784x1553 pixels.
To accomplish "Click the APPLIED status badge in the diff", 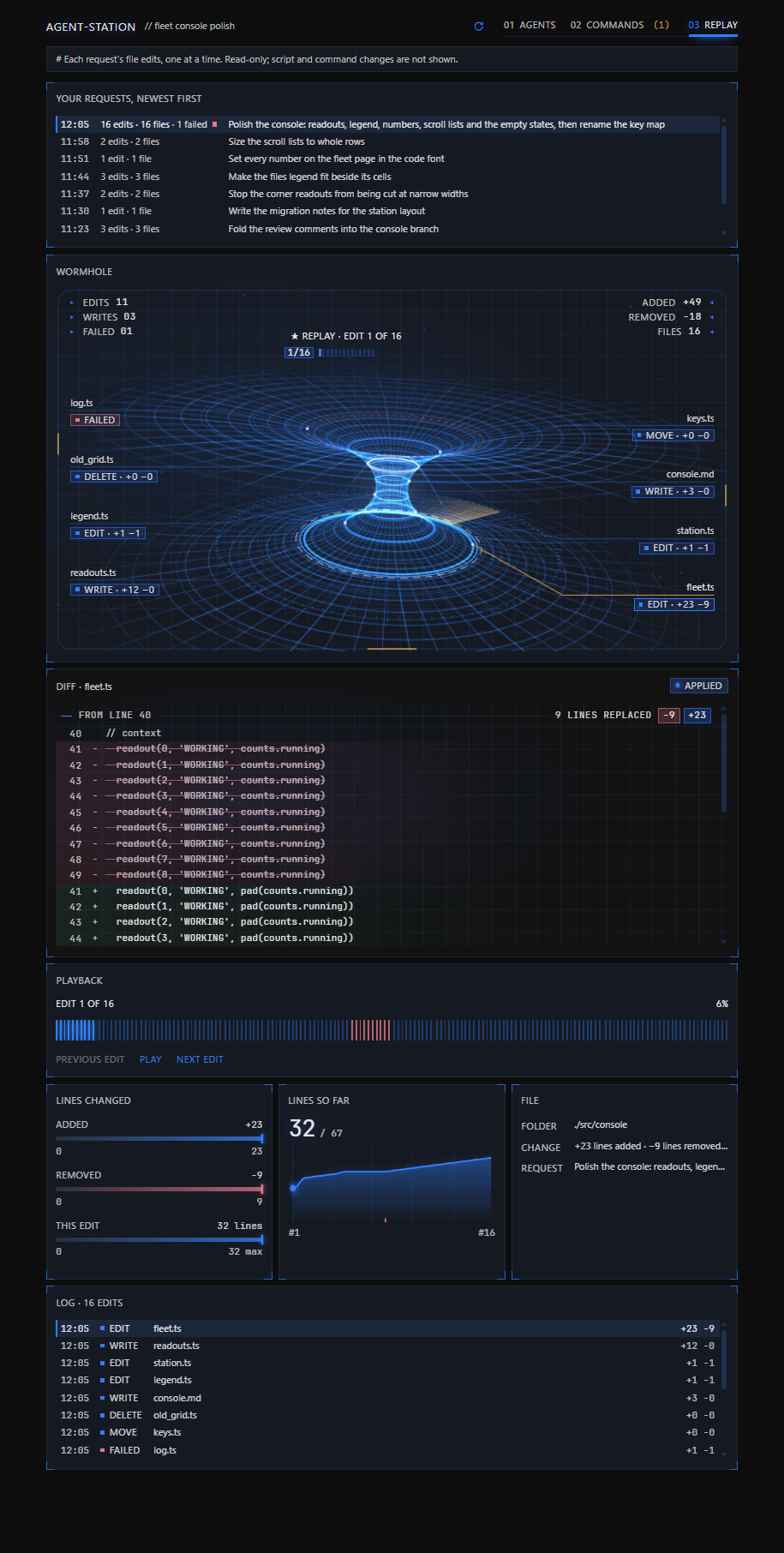I will tap(699, 686).
